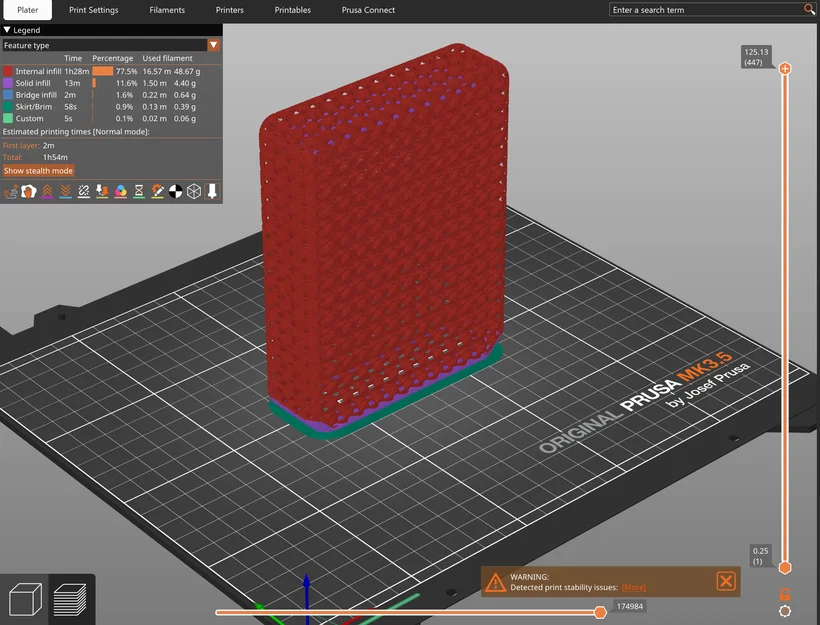The width and height of the screenshot is (820, 625).
Task: Click the Used filament column header
Action: 167,58
